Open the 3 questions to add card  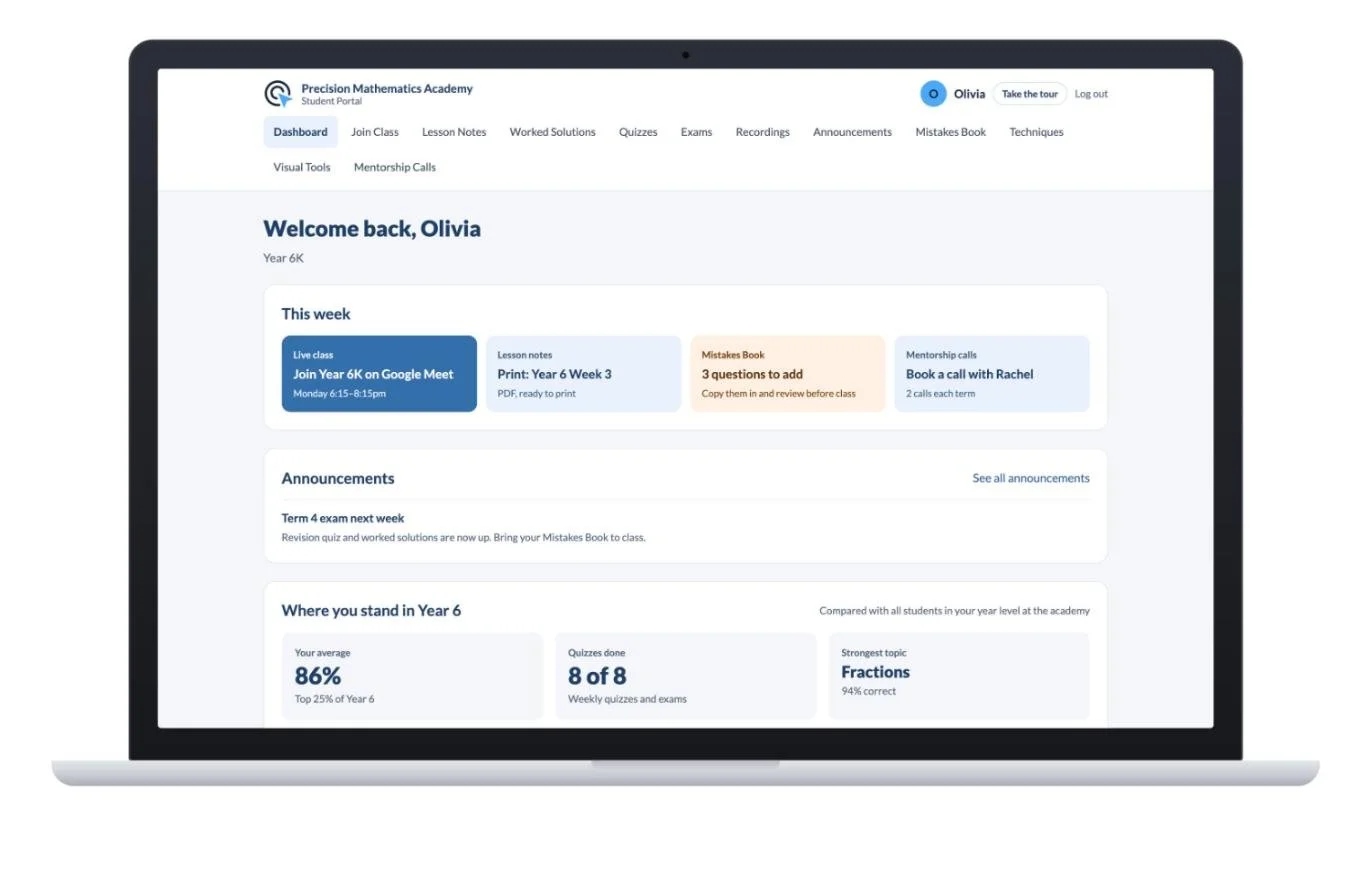(x=788, y=374)
